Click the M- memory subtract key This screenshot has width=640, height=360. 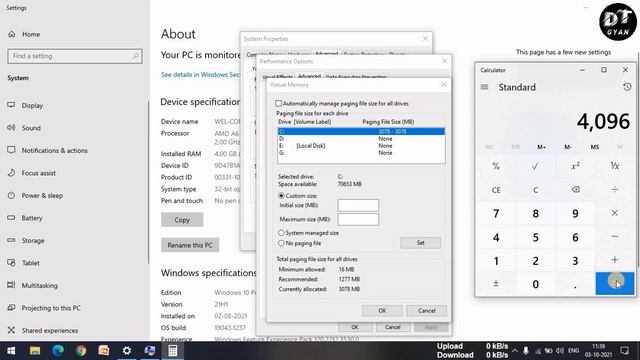tap(568, 147)
